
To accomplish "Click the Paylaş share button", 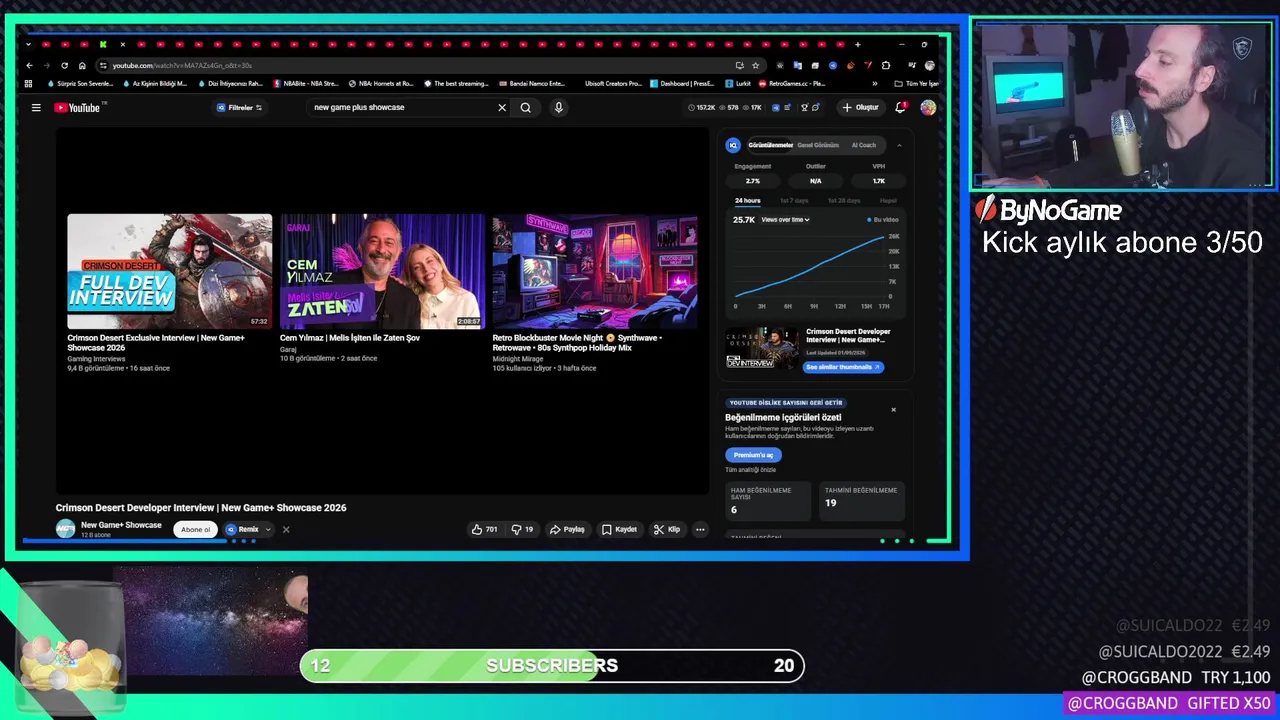I will (567, 530).
